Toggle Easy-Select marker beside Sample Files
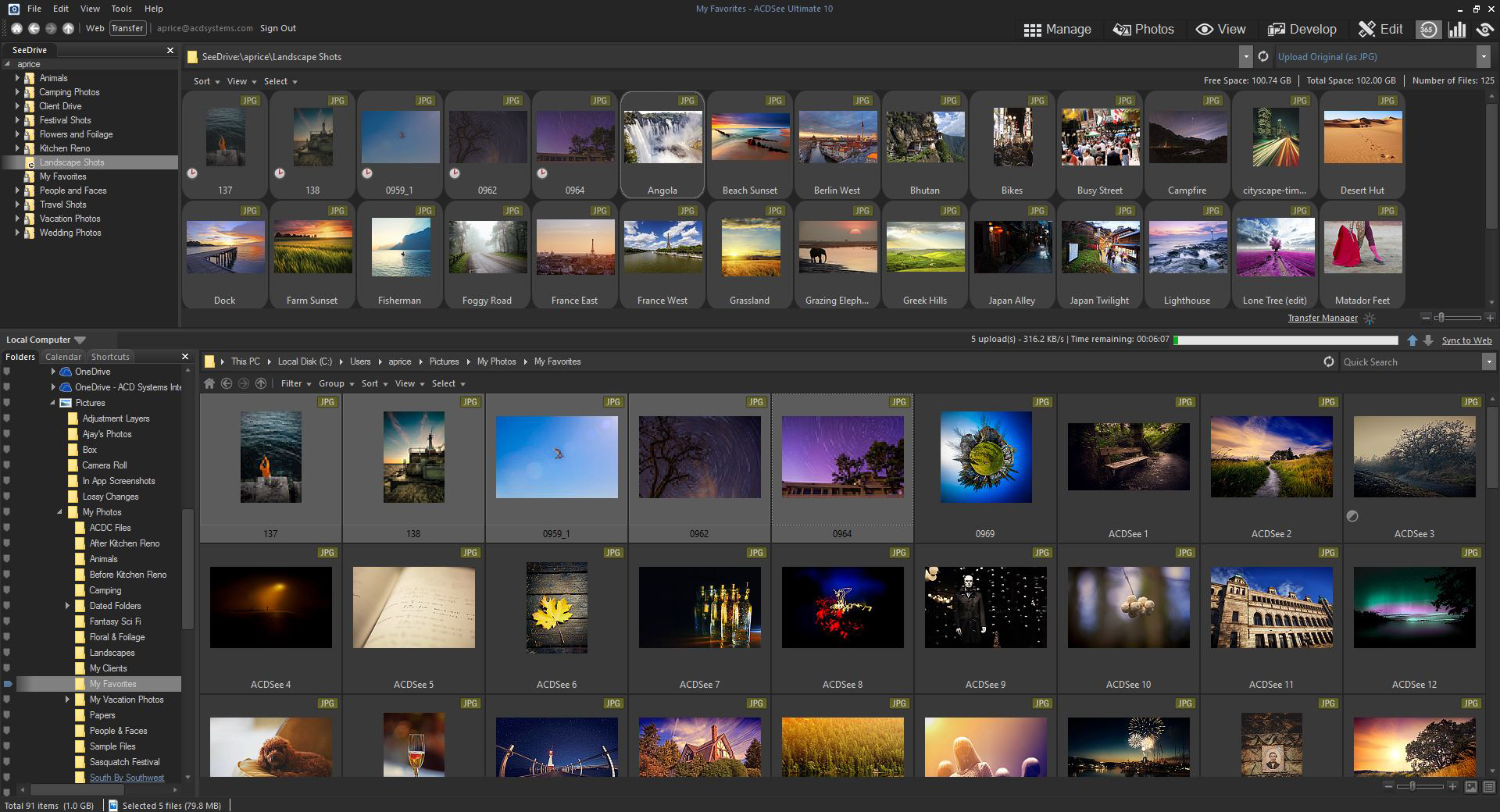 tap(7, 746)
